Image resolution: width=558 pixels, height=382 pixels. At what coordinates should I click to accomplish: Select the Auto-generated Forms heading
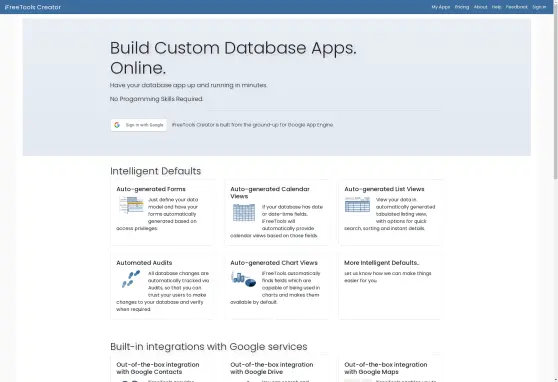151,189
